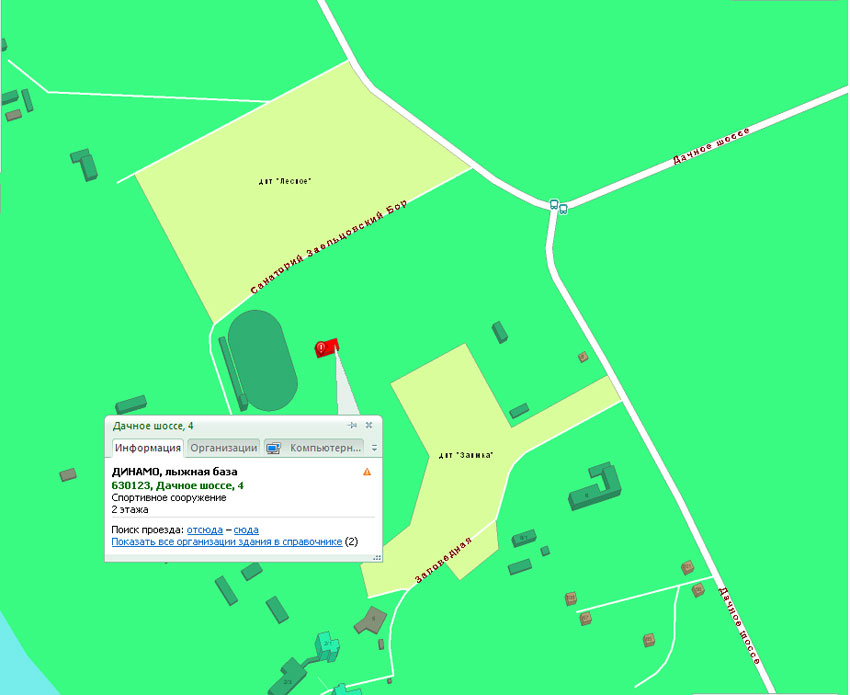Select the narrow grandstand beside the stadium

tap(233, 374)
